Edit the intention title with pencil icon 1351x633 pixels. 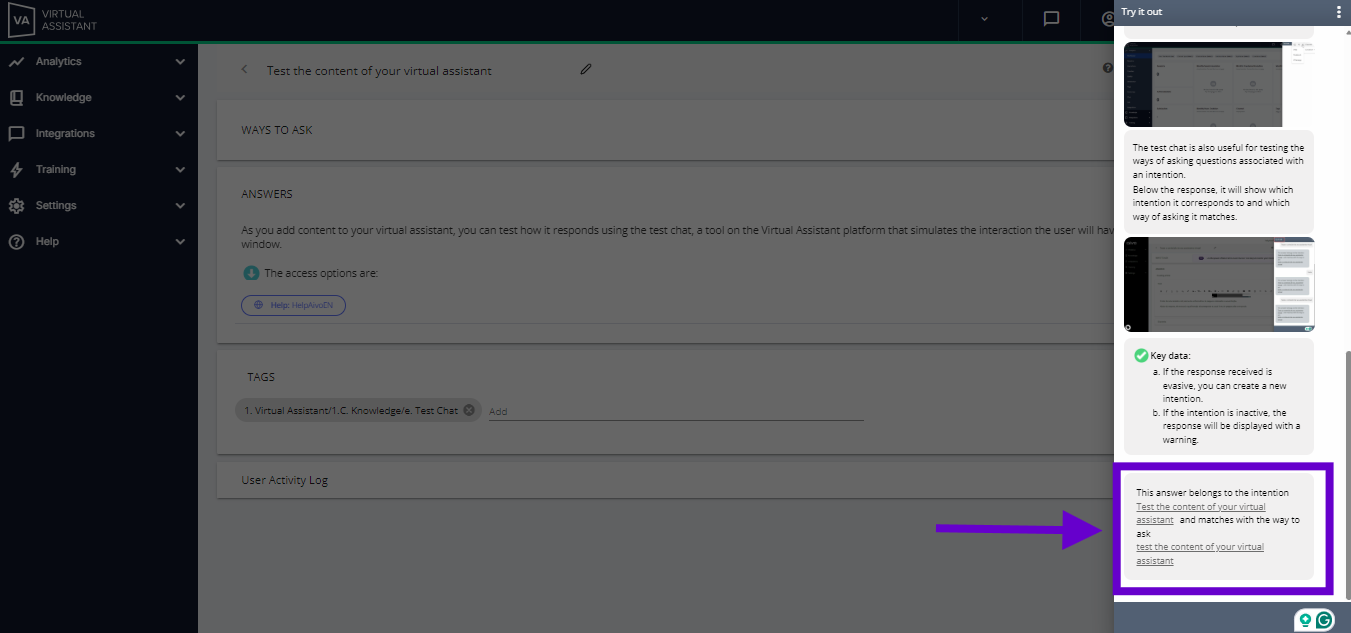pos(586,69)
